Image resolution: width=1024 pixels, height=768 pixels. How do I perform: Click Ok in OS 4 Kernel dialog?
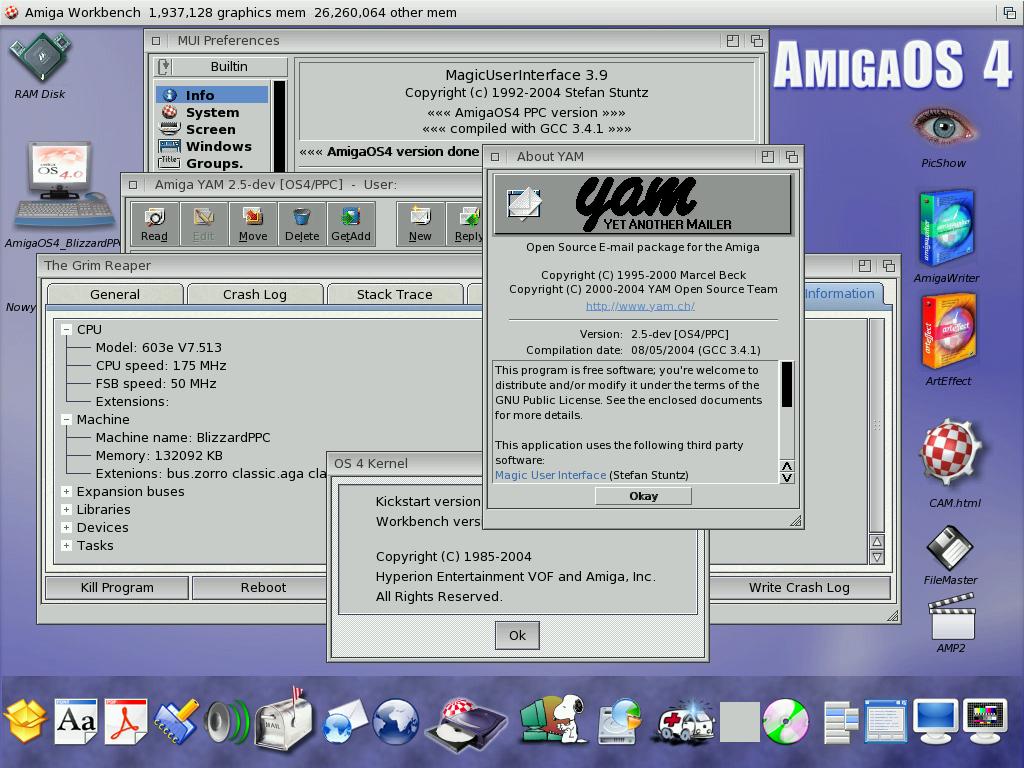click(517, 635)
